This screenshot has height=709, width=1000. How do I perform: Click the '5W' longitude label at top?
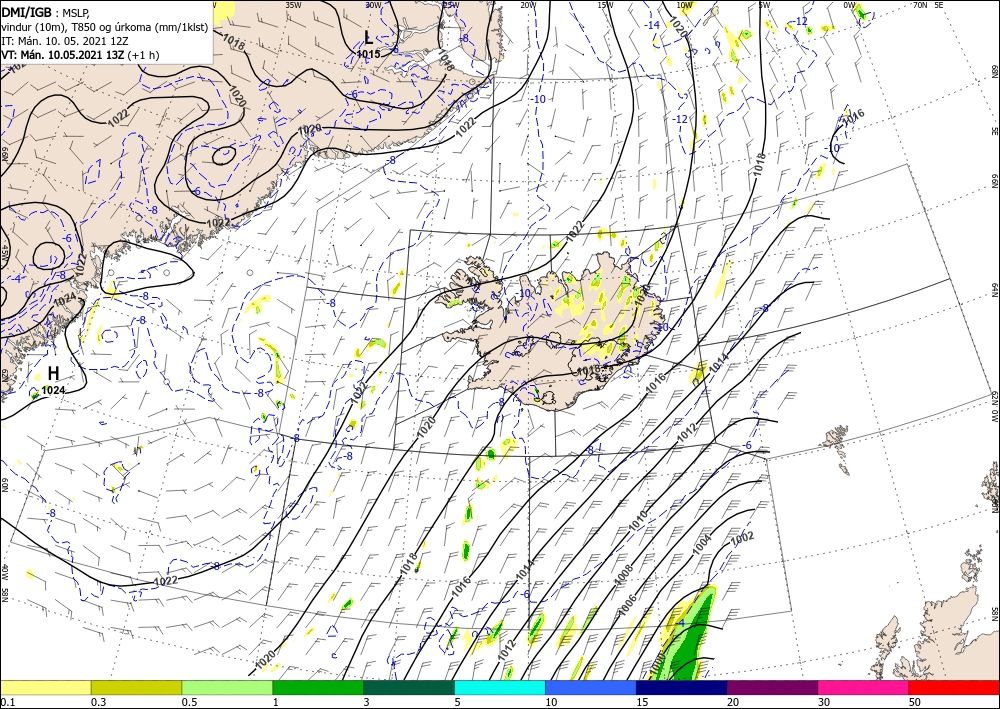(763, 5)
